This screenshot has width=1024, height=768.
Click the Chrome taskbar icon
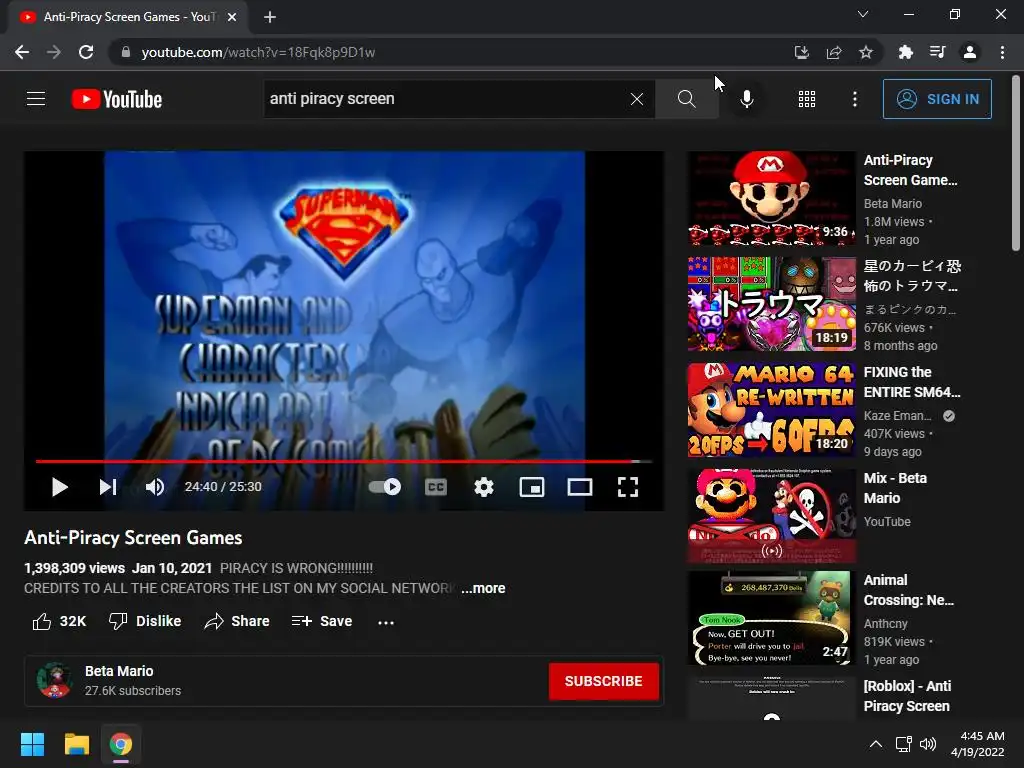pyautogui.click(x=121, y=744)
